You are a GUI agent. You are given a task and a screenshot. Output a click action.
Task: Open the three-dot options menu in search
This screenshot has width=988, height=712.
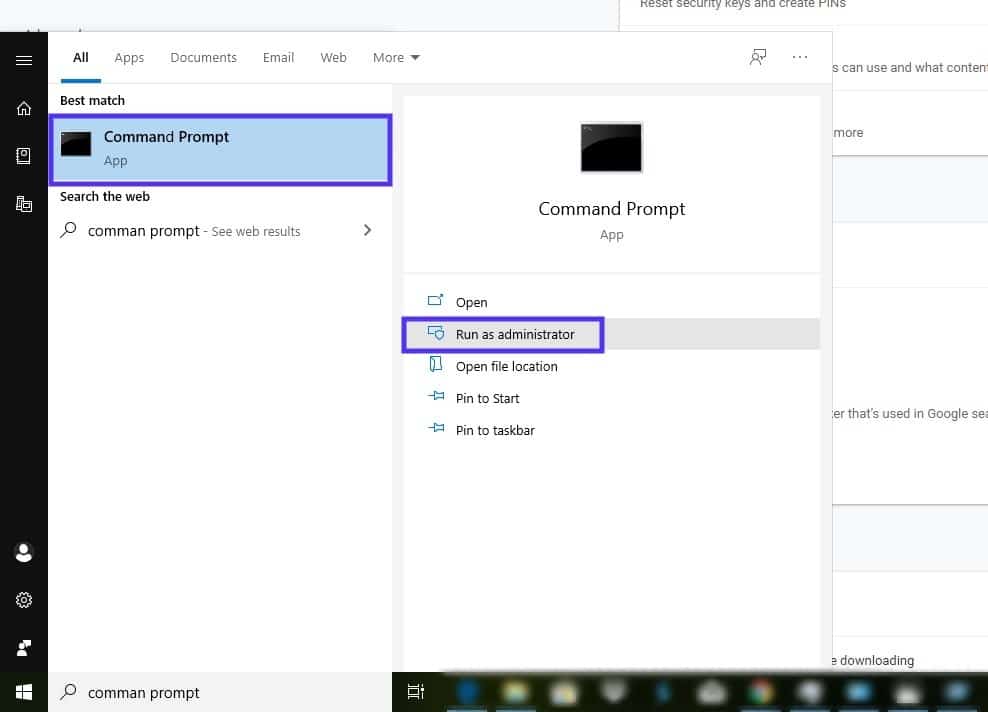click(x=799, y=57)
